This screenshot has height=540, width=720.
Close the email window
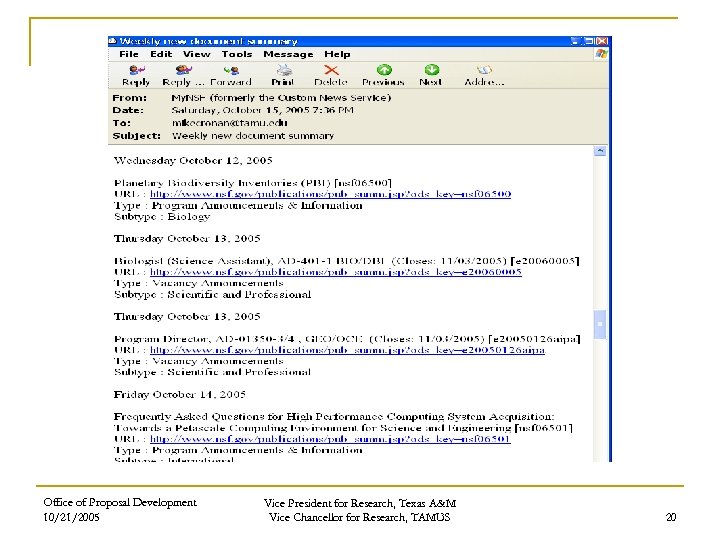(602, 41)
